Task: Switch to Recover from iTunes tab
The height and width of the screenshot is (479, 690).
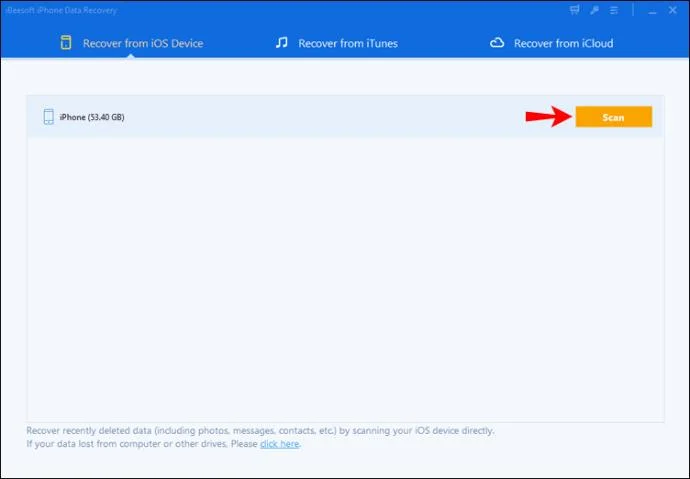Action: pyautogui.click(x=337, y=43)
